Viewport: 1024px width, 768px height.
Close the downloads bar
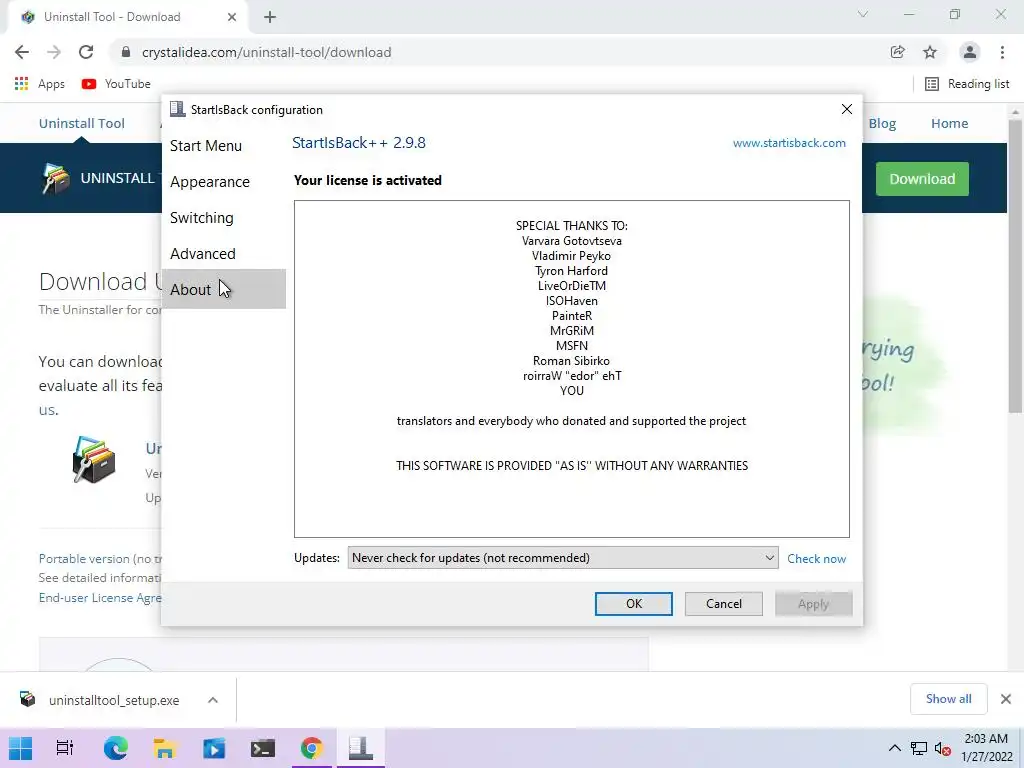pyautogui.click(x=1006, y=699)
